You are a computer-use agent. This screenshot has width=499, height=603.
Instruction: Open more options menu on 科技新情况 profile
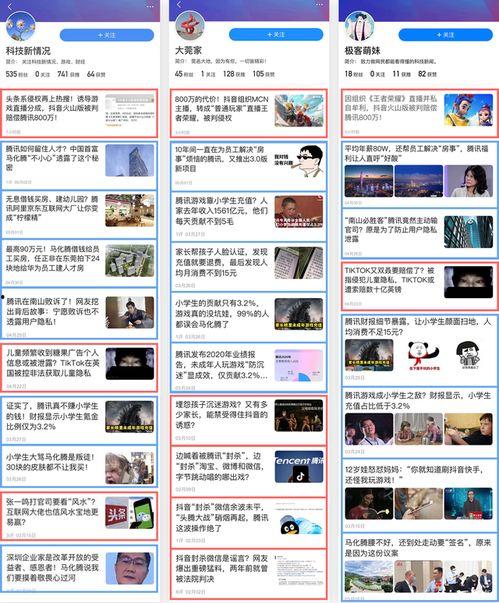(150, 6)
